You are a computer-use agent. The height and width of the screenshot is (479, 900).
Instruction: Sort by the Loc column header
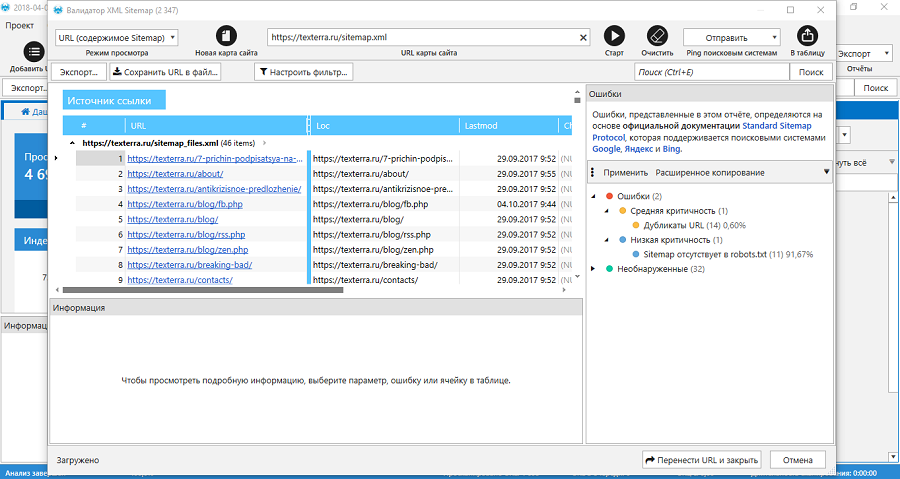pos(385,126)
